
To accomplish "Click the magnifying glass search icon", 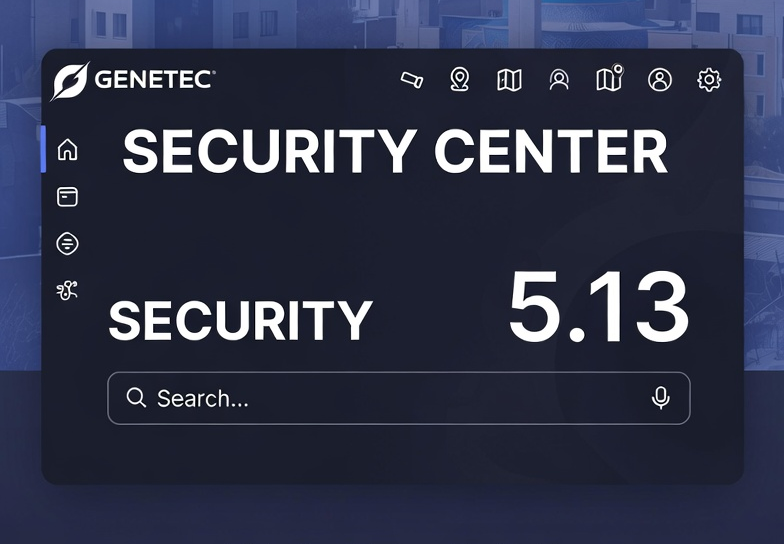I will click(137, 398).
